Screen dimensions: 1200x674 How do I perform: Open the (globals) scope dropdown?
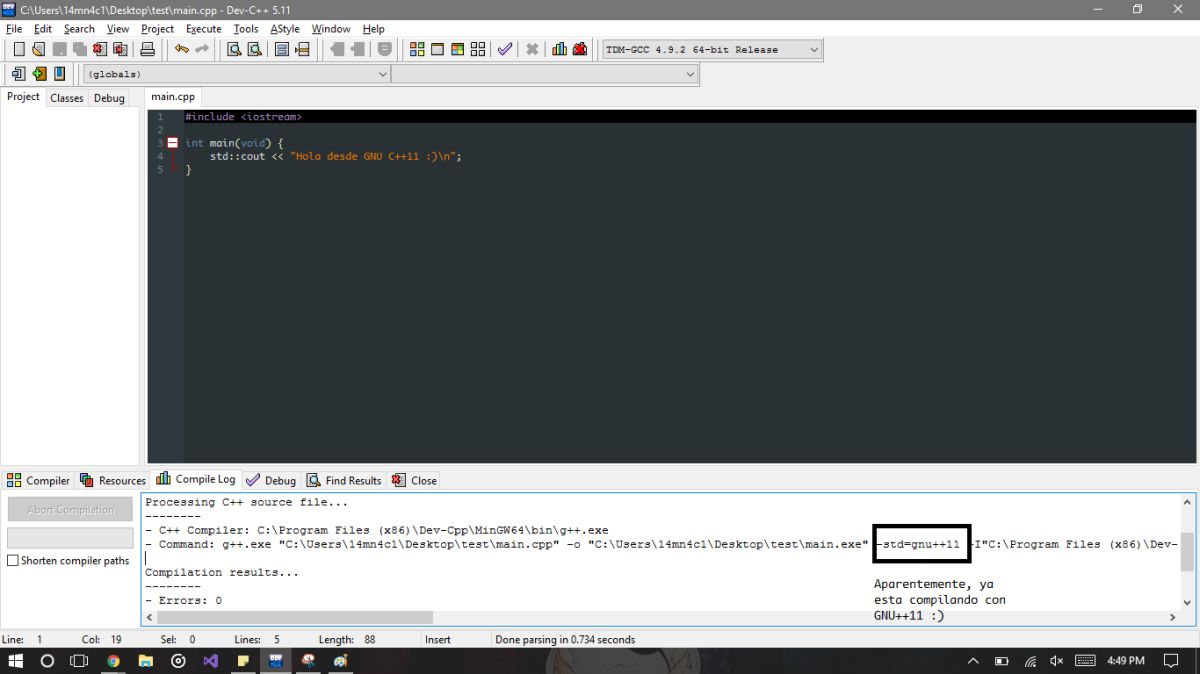pos(237,74)
